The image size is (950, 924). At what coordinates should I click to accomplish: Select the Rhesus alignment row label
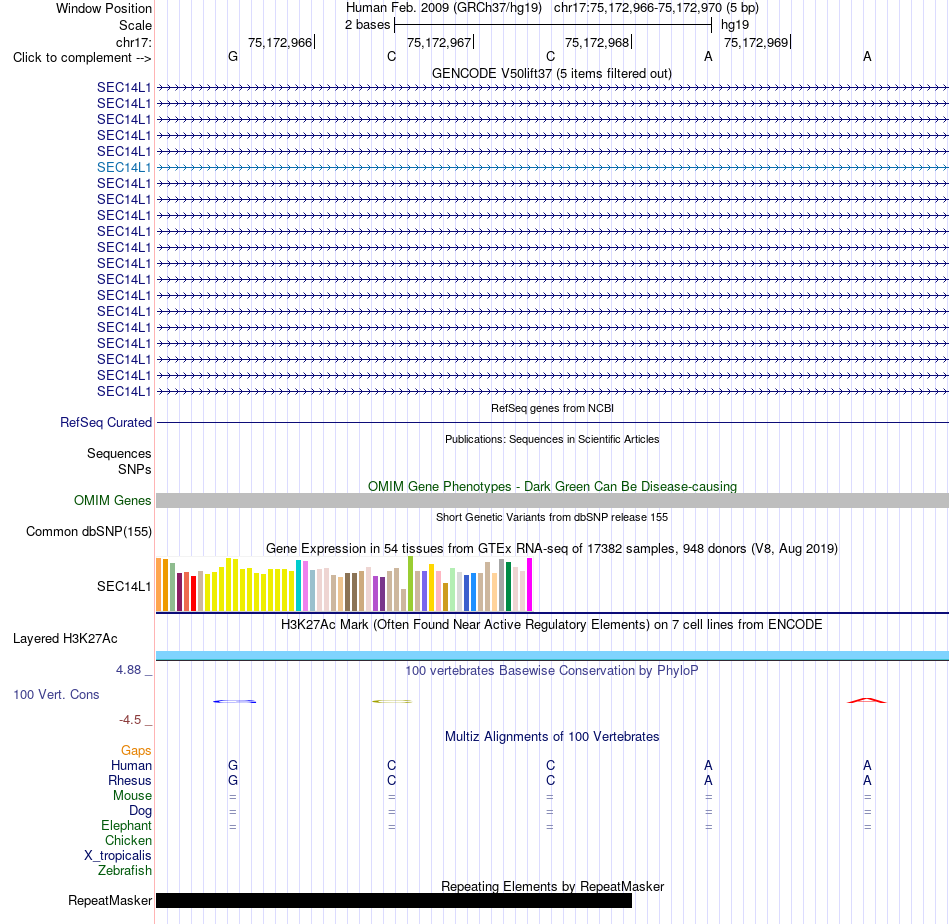click(130, 780)
